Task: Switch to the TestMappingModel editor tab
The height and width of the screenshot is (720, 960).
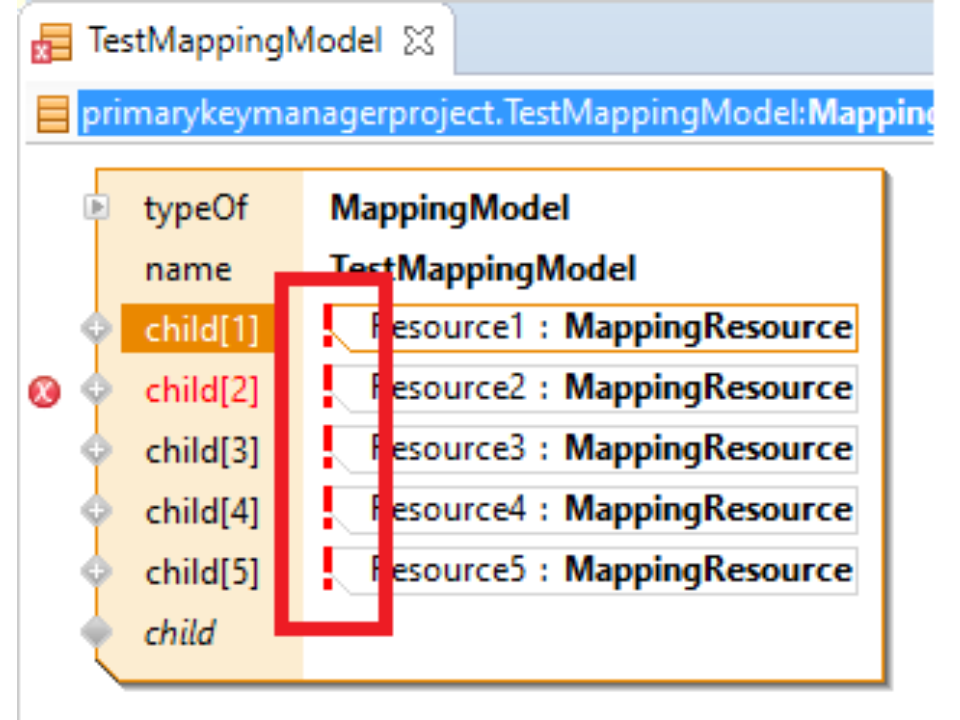Action: tap(234, 42)
